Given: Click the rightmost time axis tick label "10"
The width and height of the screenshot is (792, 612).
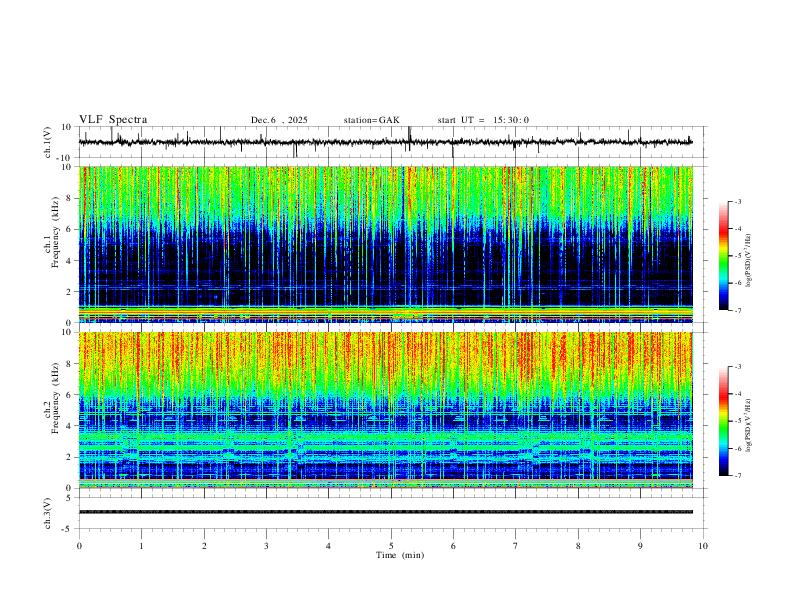Looking at the screenshot, I should (x=703, y=546).
